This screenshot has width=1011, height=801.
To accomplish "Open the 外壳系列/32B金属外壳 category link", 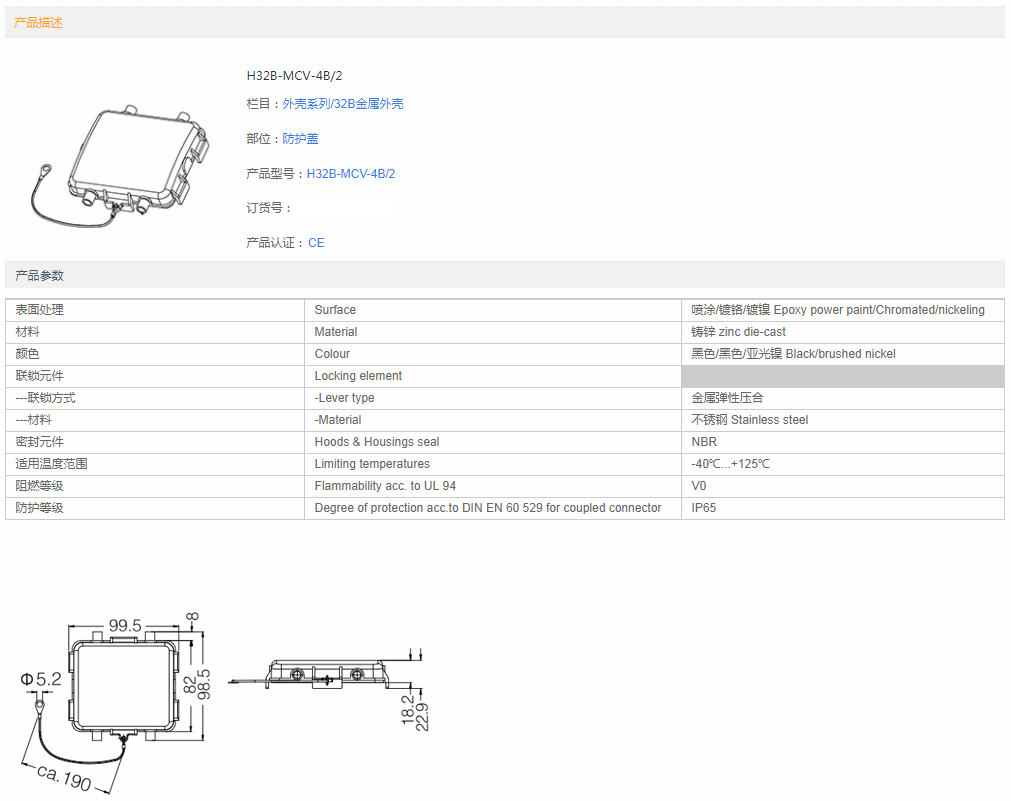I will [x=342, y=104].
